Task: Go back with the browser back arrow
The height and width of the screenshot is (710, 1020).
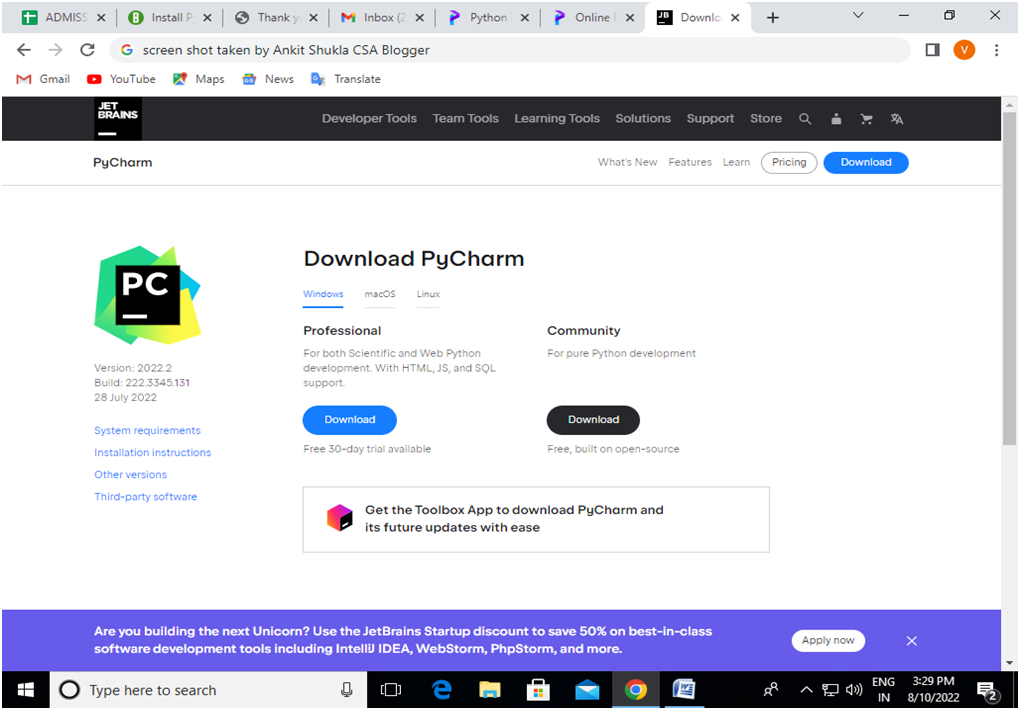Action: [x=23, y=50]
